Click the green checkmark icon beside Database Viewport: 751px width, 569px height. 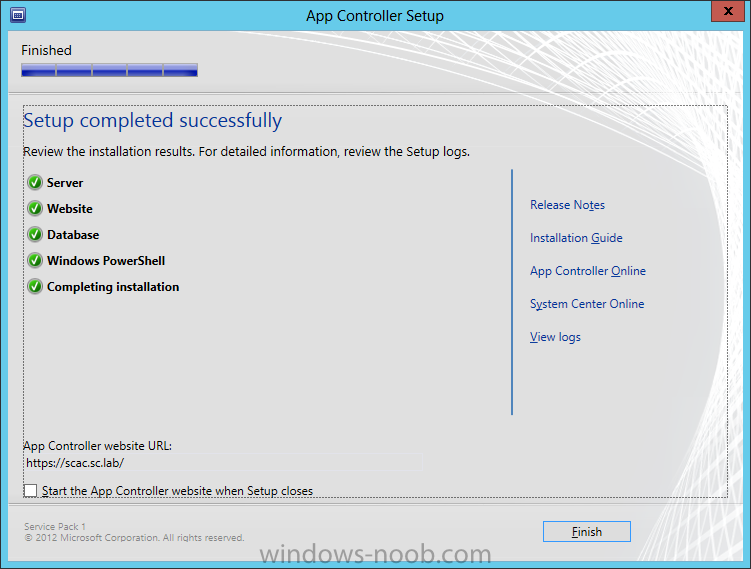(x=35, y=235)
